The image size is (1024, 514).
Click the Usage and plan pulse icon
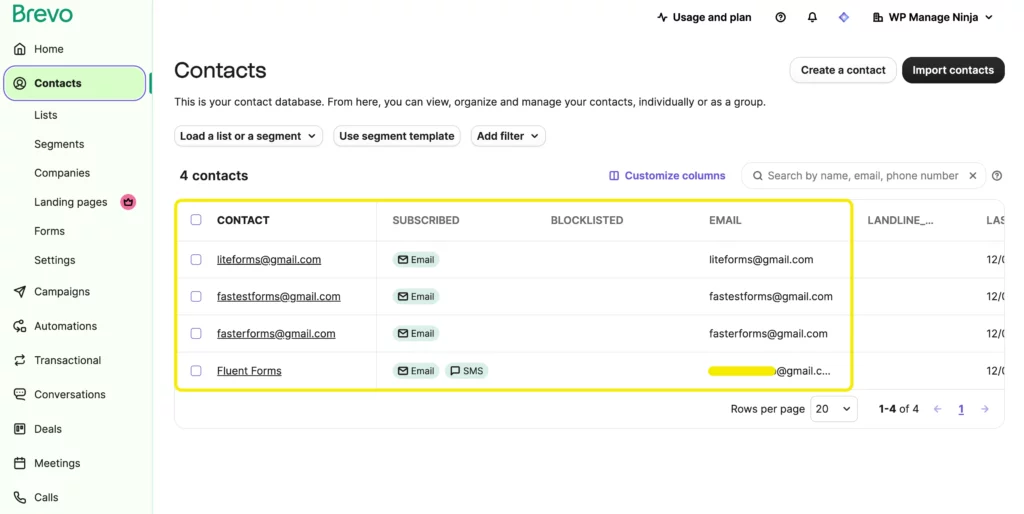[662, 18]
